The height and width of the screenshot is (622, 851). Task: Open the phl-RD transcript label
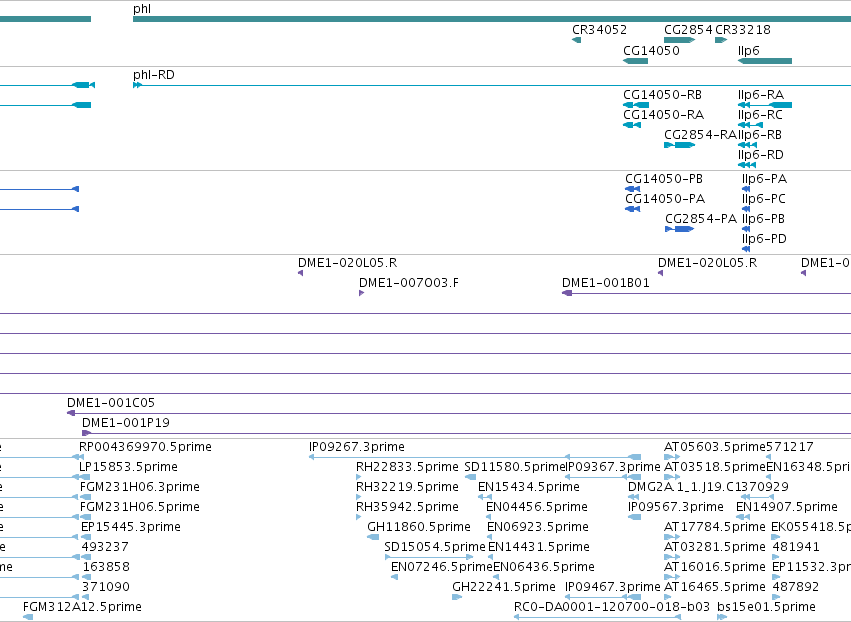point(154,75)
